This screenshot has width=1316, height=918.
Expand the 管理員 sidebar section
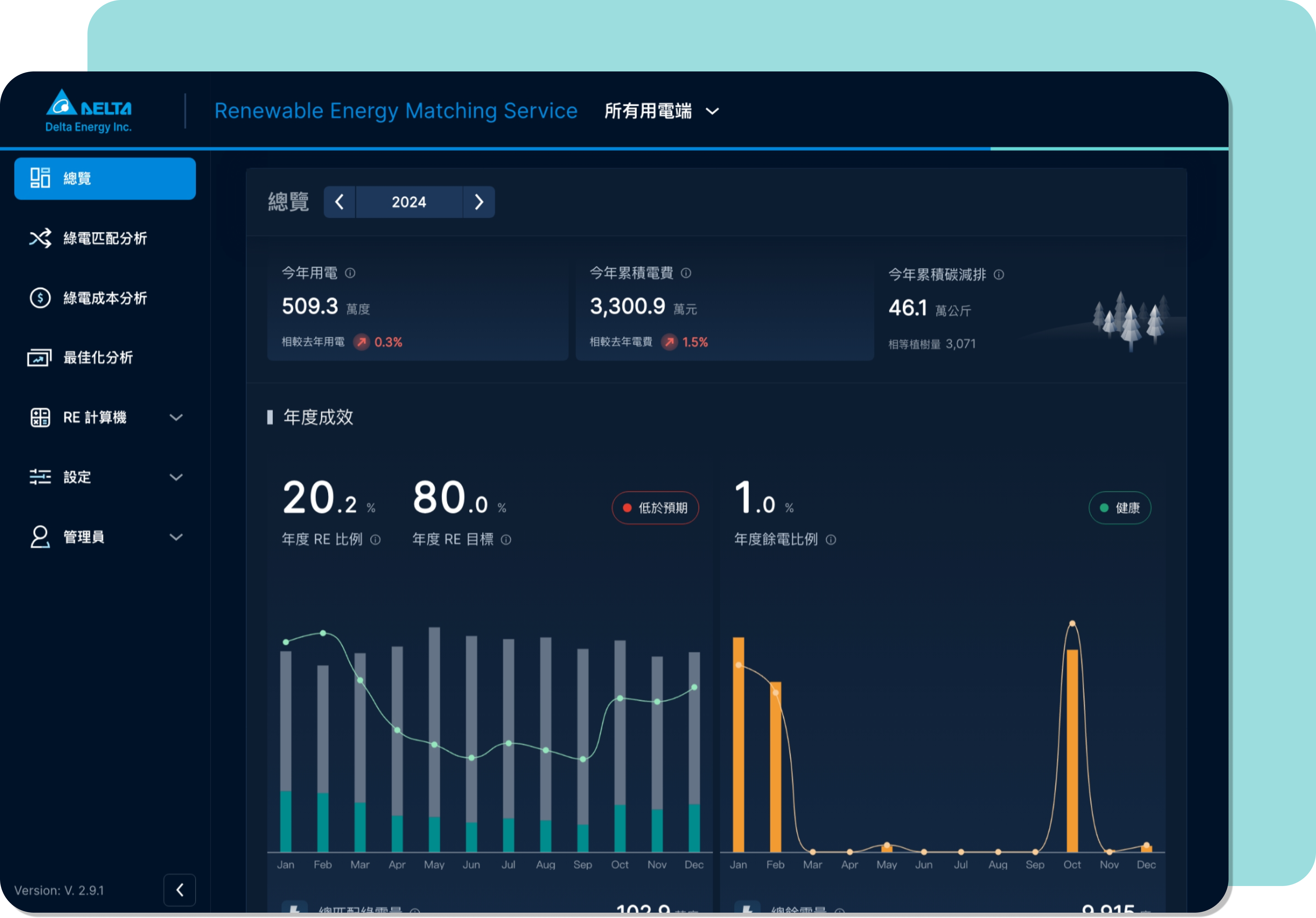pyautogui.click(x=176, y=537)
